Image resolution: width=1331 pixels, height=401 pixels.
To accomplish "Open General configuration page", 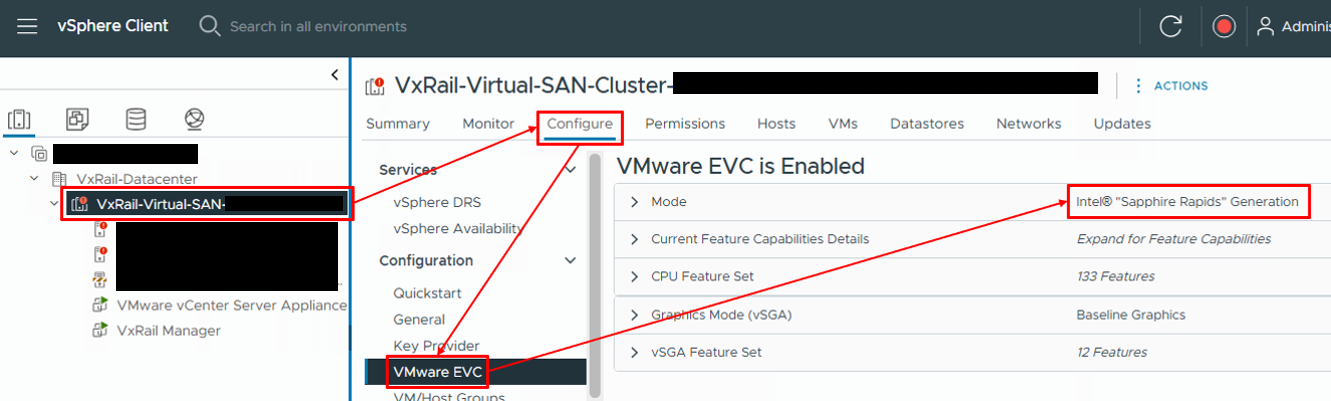I will (x=419, y=320).
